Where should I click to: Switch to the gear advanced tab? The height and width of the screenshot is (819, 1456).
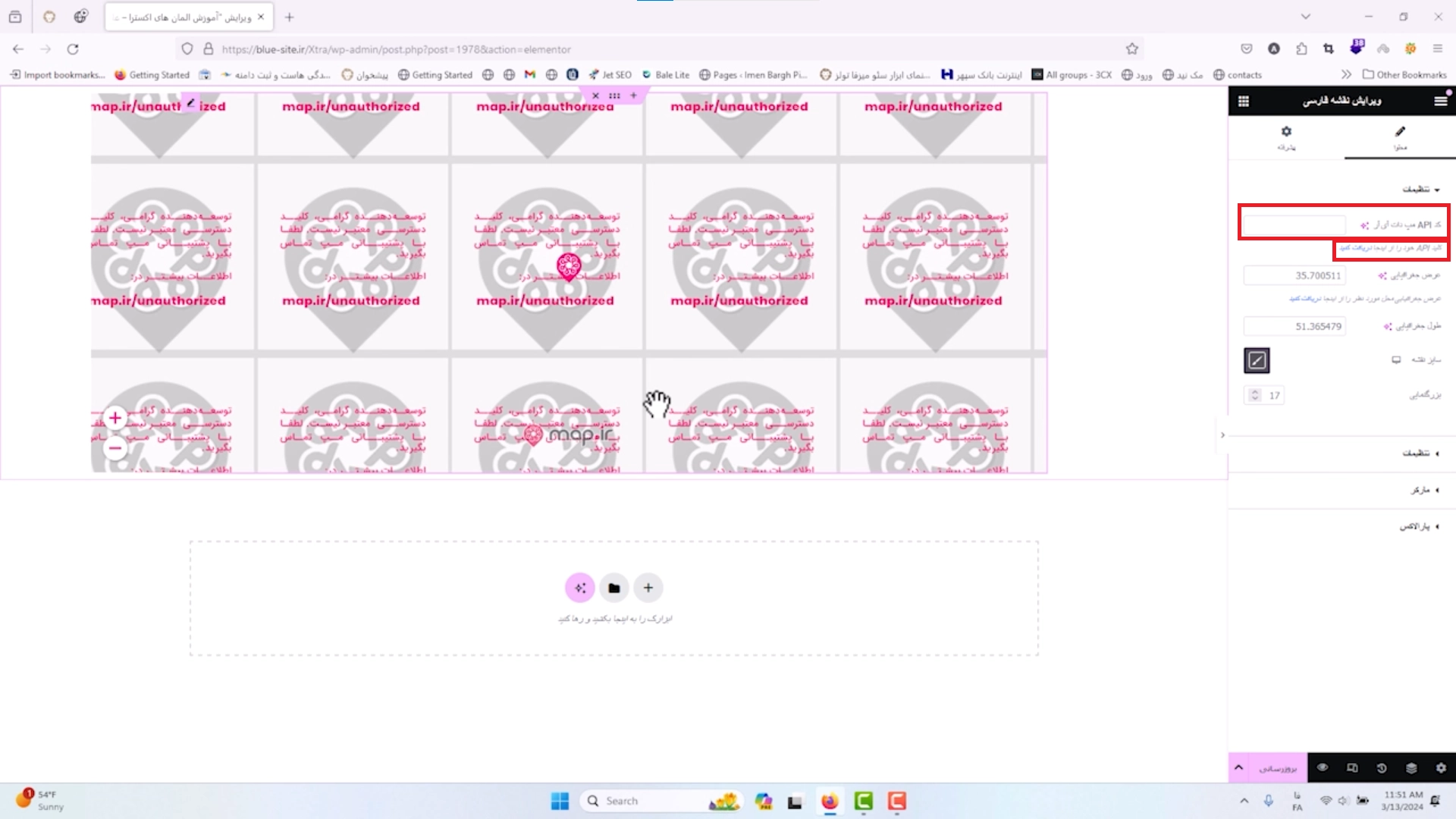pyautogui.click(x=1286, y=136)
